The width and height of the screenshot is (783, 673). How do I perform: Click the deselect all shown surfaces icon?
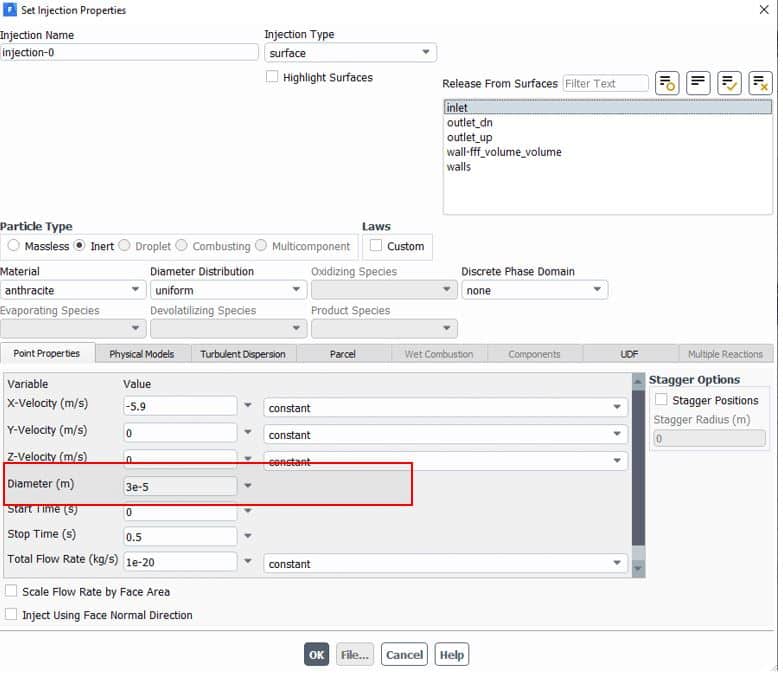(x=760, y=83)
